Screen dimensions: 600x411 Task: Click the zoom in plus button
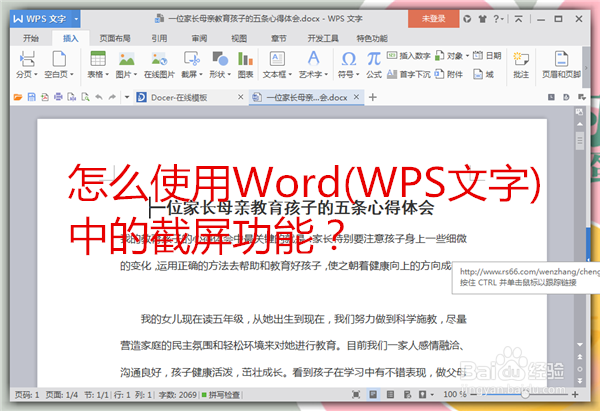coord(575,395)
